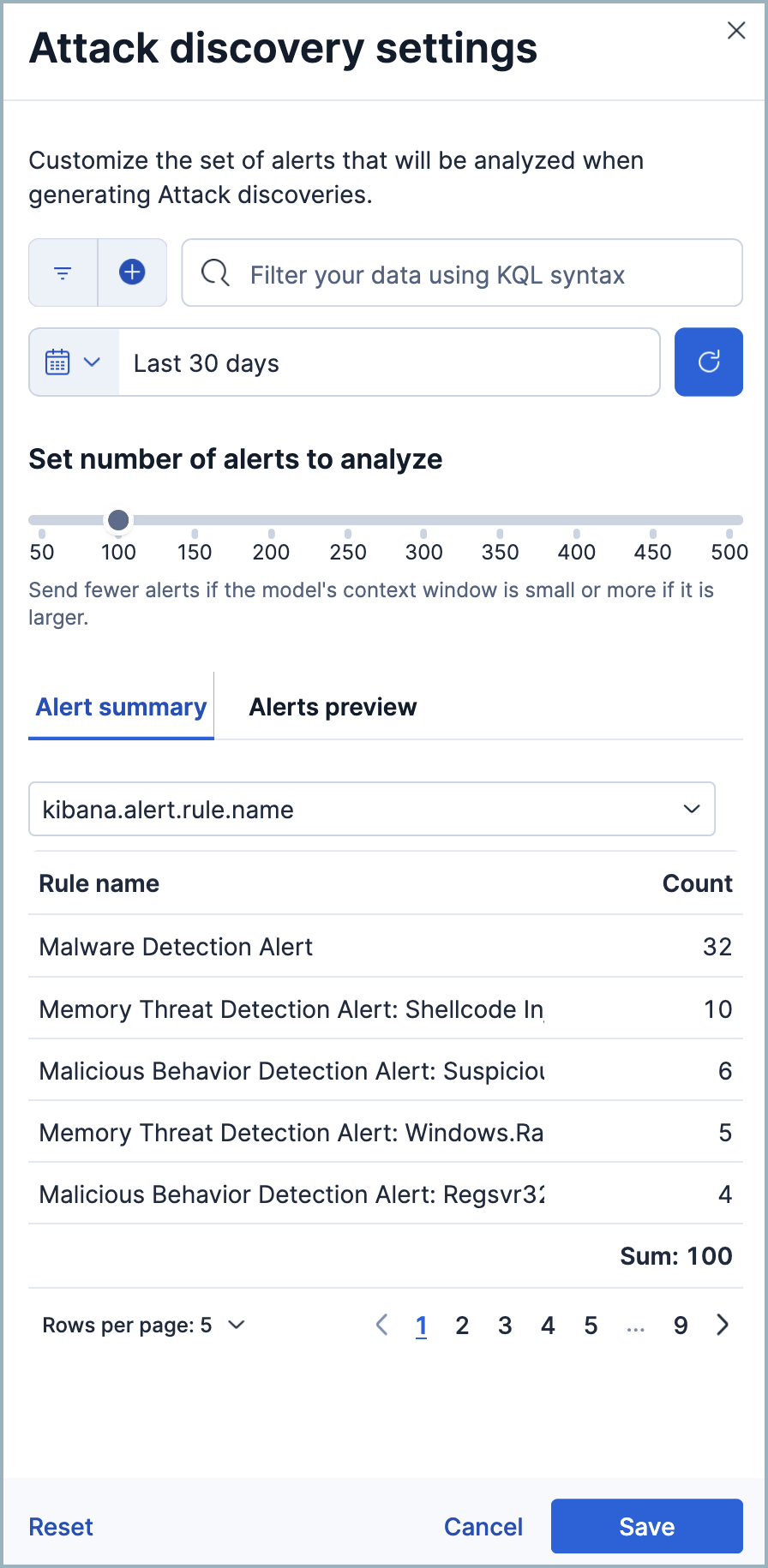Go to next page with right chevron
768x1568 pixels.
pyautogui.click(x=722, y=1325)
